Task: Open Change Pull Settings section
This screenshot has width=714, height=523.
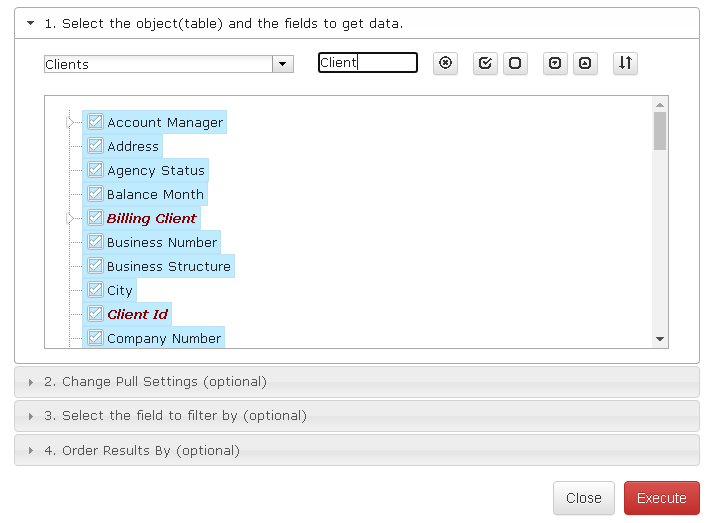Action: [357, 382]
